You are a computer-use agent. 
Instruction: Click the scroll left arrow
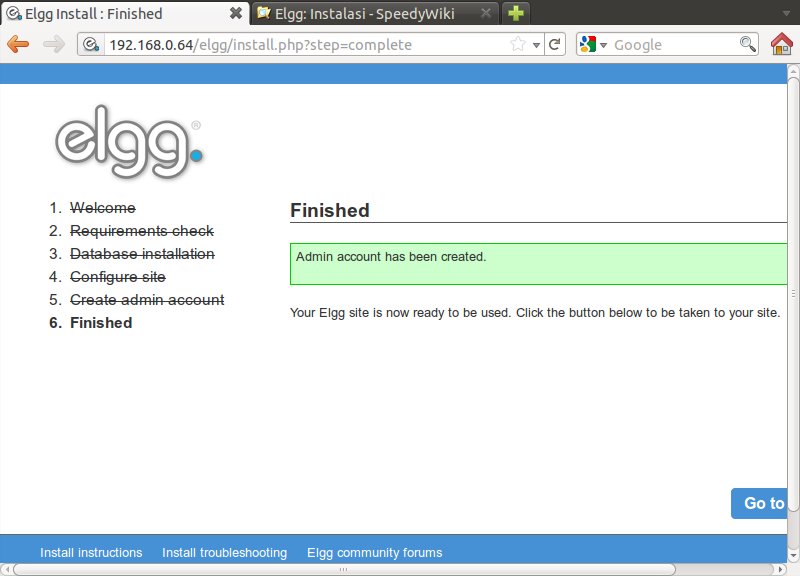click(7, 569)
